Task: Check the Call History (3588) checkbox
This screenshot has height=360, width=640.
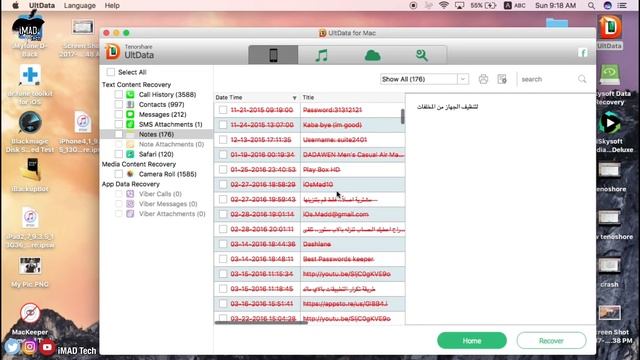Action: click(118, 95)
